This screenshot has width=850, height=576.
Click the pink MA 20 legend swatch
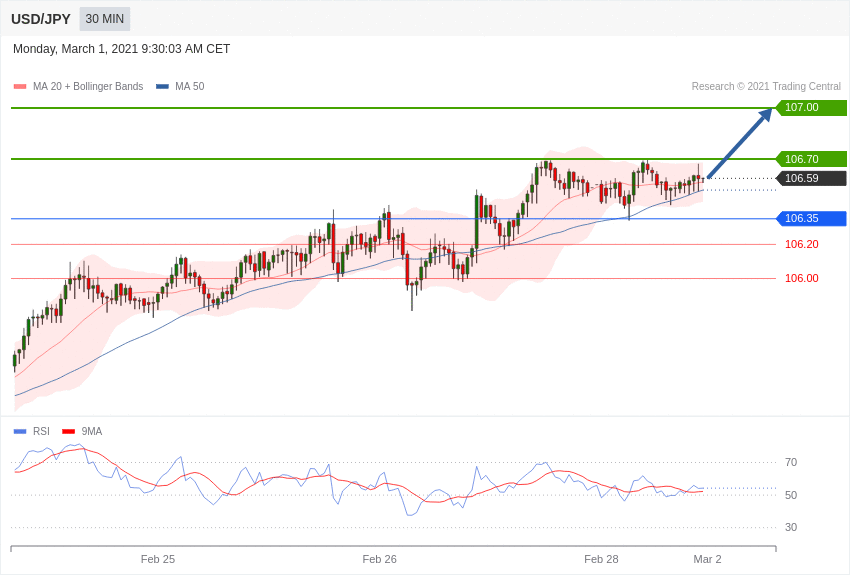tap(20, 87)
